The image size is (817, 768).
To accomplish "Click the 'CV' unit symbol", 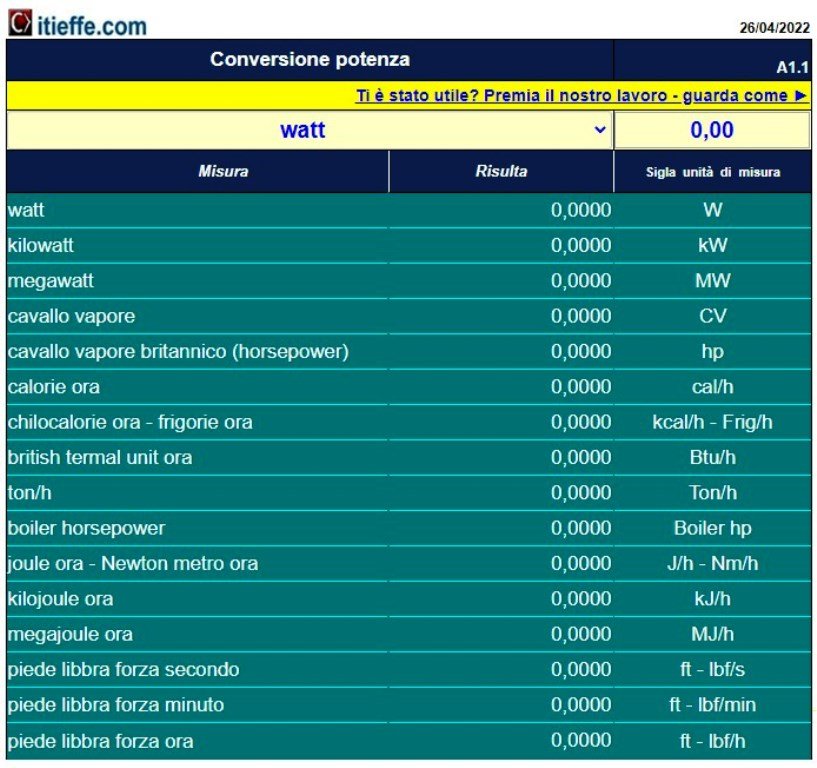I will click(713, 316).
